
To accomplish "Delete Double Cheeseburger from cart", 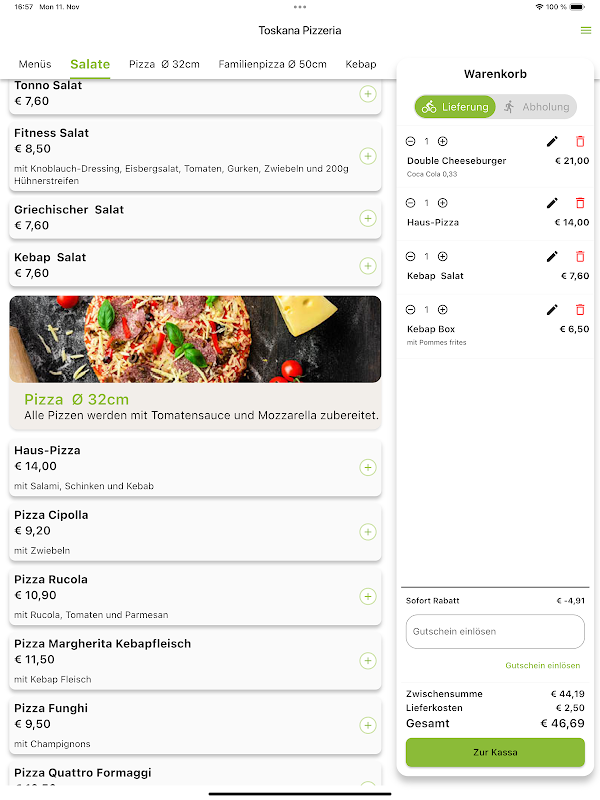I will click(x=580, y=141).
